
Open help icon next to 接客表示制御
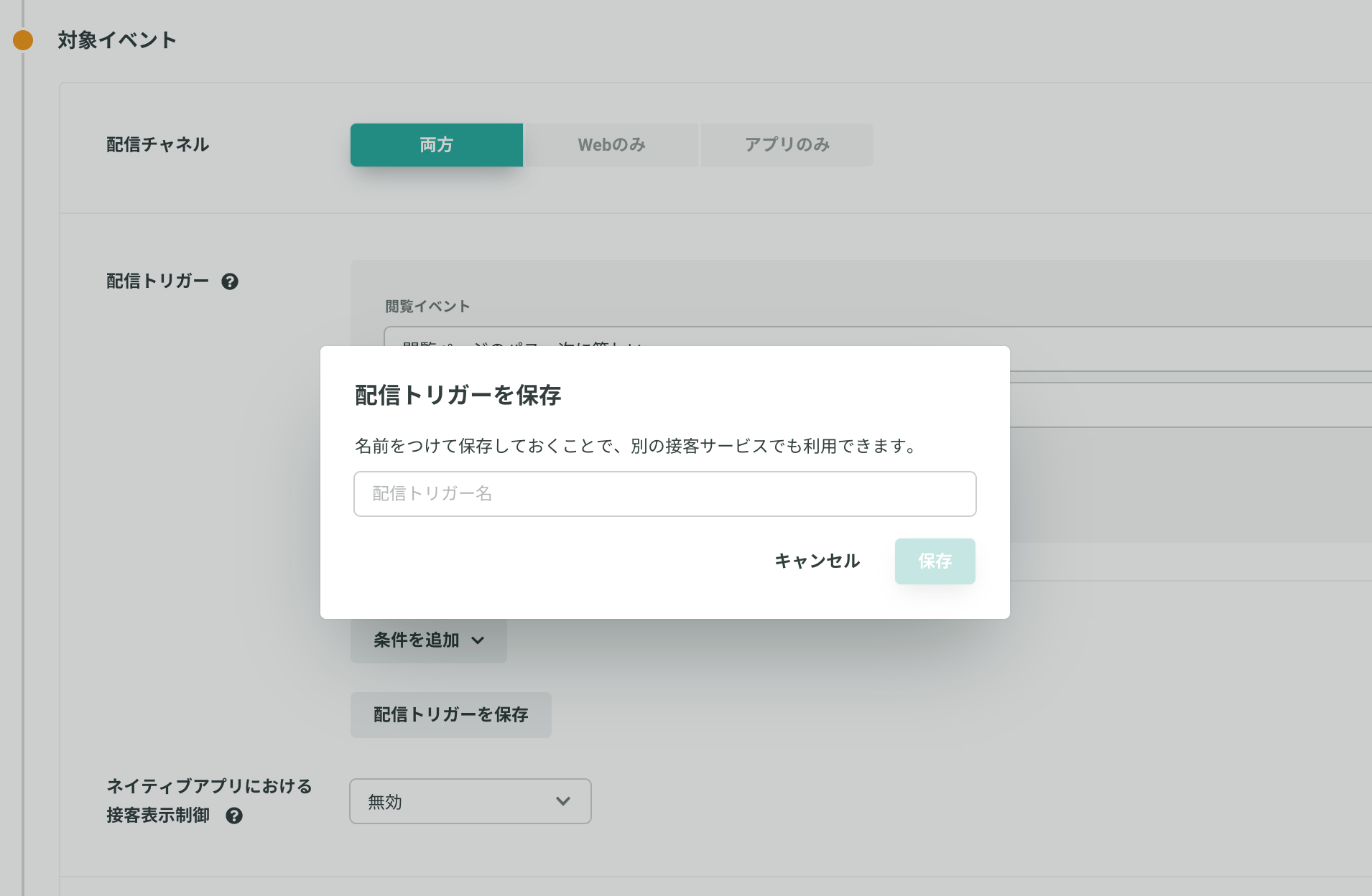(x=234, y=816)
